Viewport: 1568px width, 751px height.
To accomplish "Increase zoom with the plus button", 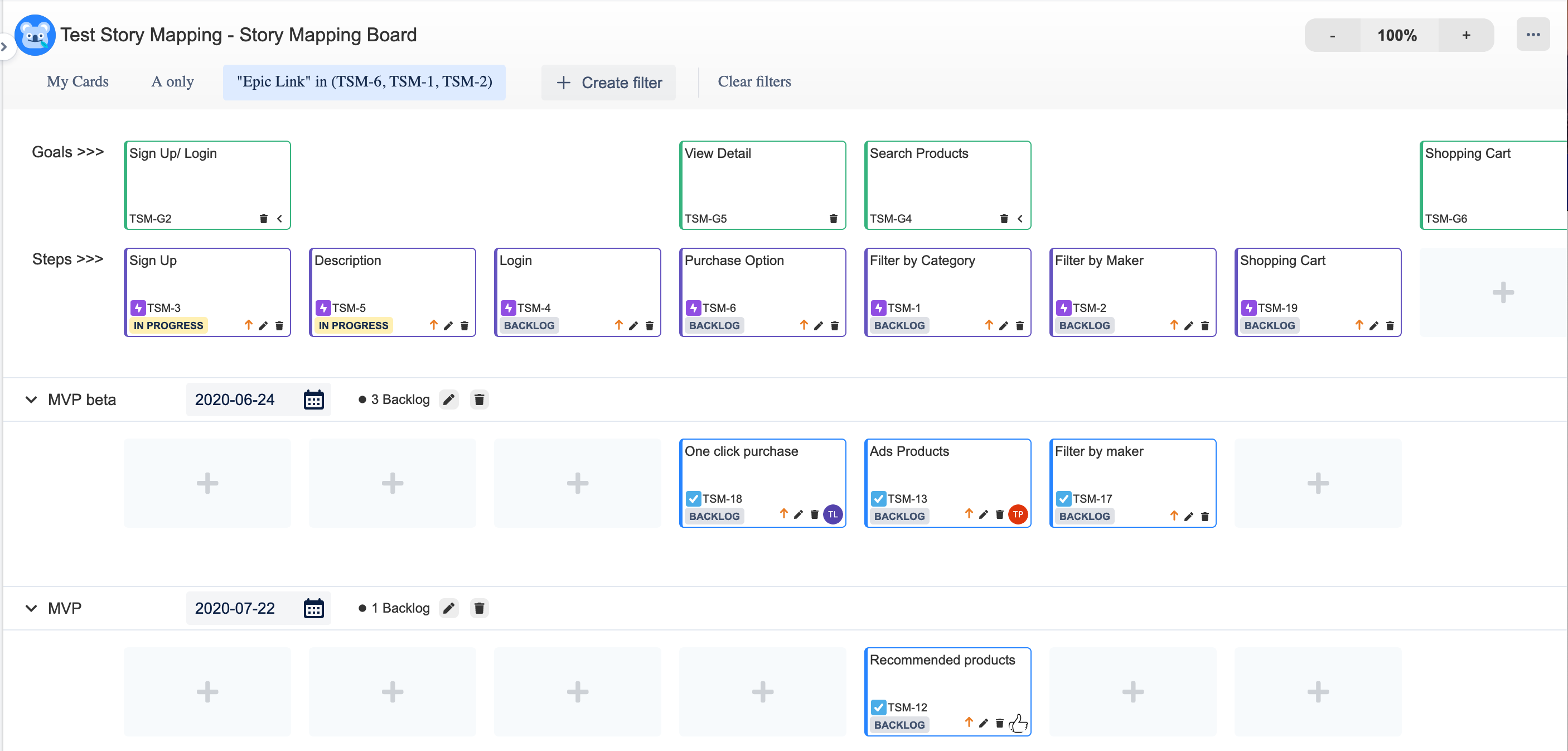I will 1466,35.
